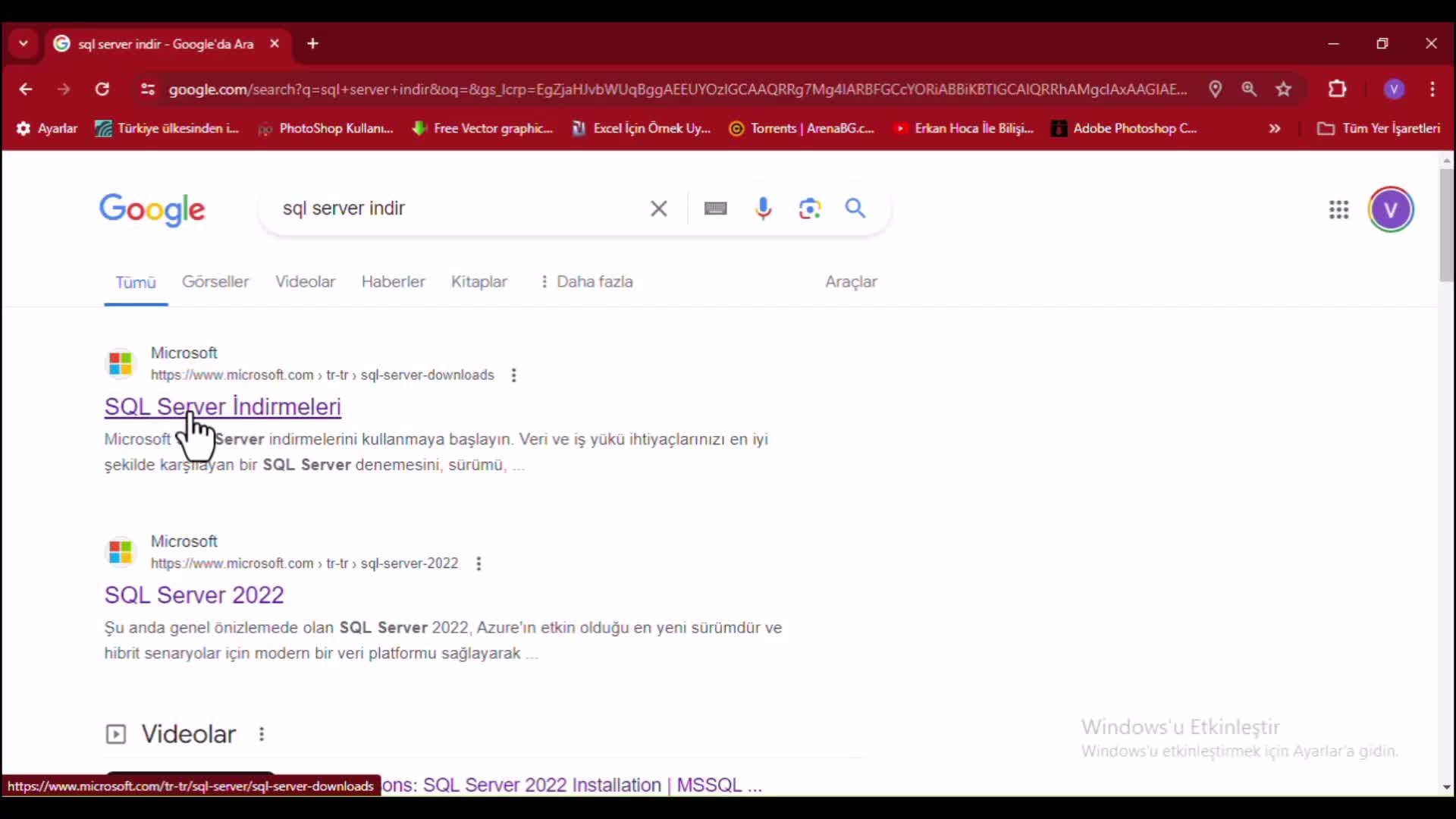Reload the current page

[x=102, y=89]
